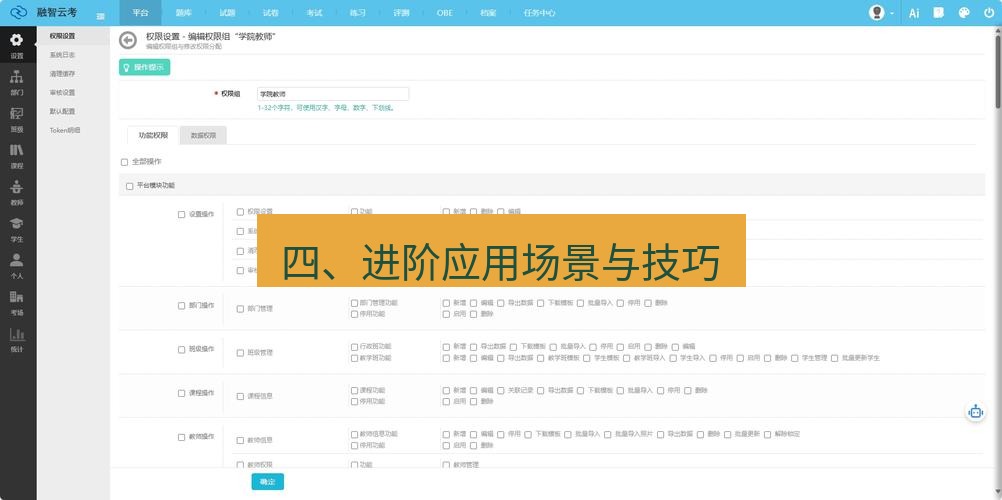
Task: Check the 部门管理功能 checkbox
Action: tap(355, 303)
